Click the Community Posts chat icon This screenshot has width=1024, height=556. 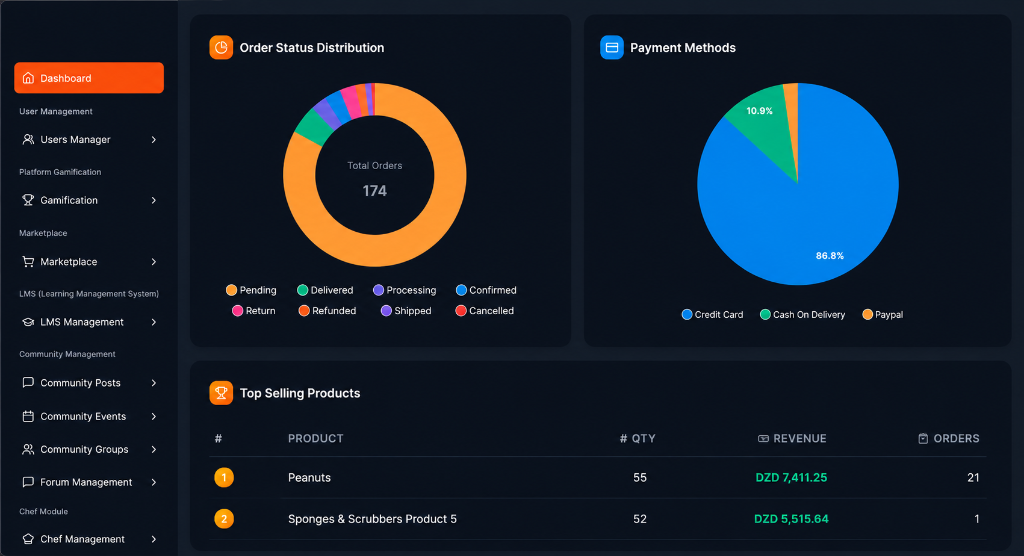coord(28,382)
